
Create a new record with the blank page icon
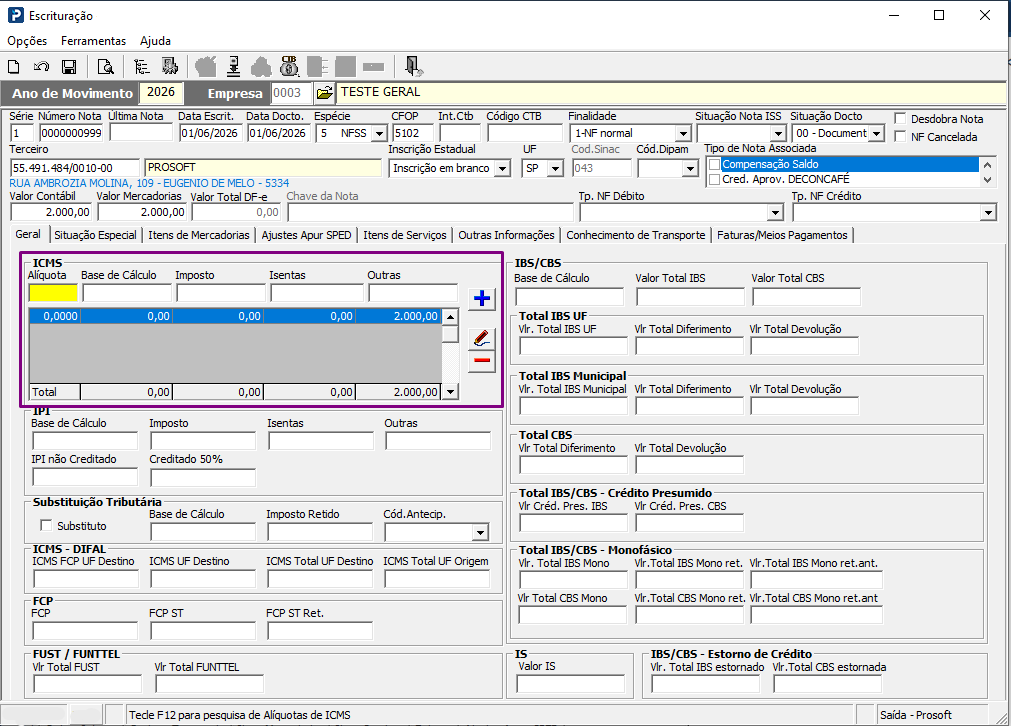coord(14,66)
